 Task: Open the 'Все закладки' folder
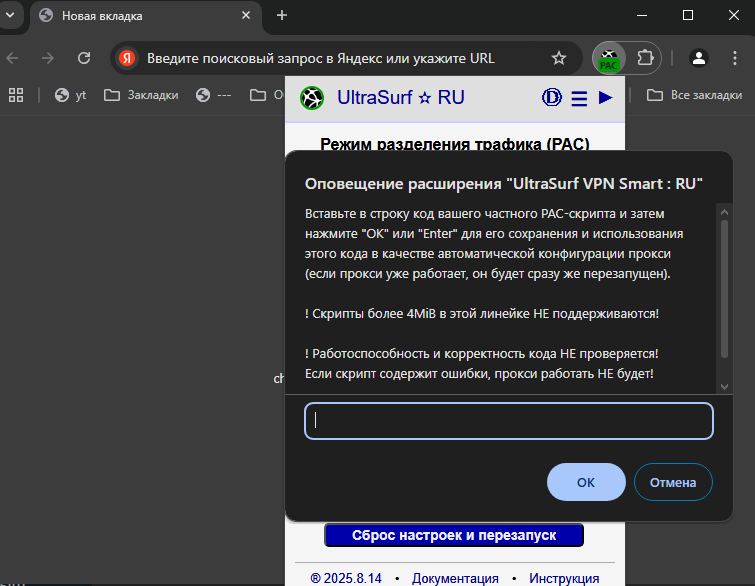694,95
